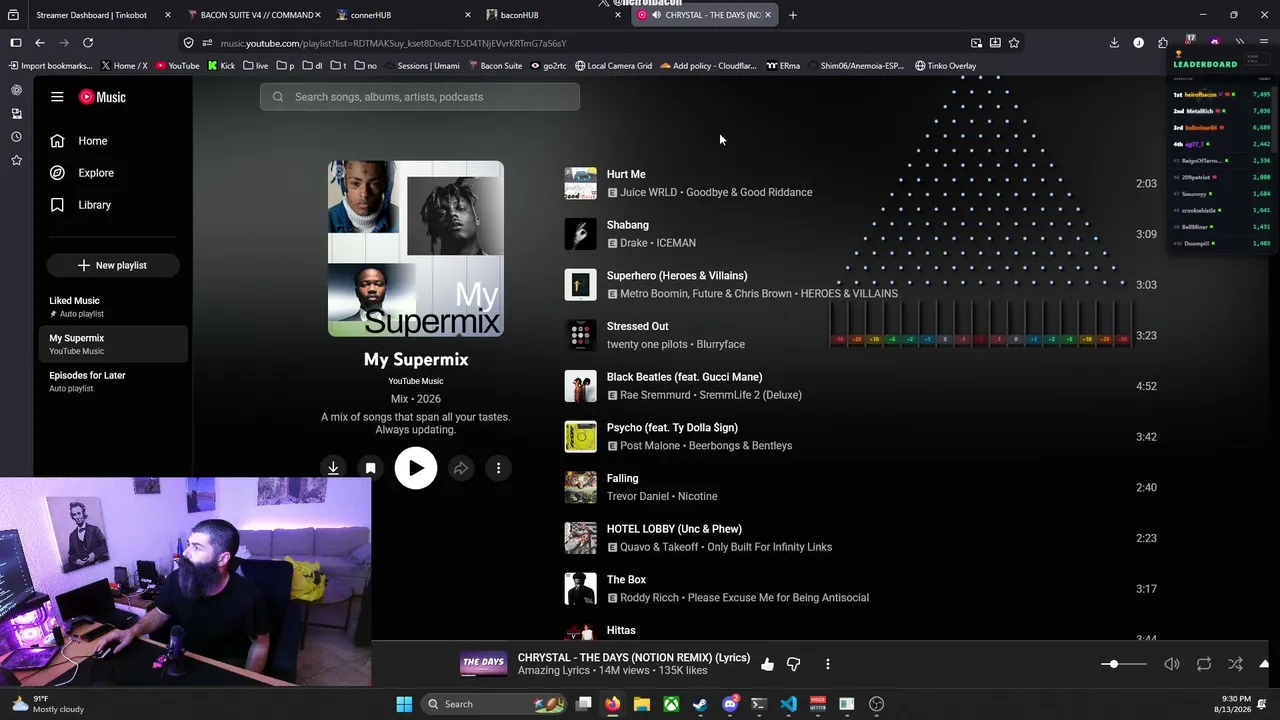The image size is (1280, 720).
Task: Play the My Supermix playlist
Action: (416, 468)
